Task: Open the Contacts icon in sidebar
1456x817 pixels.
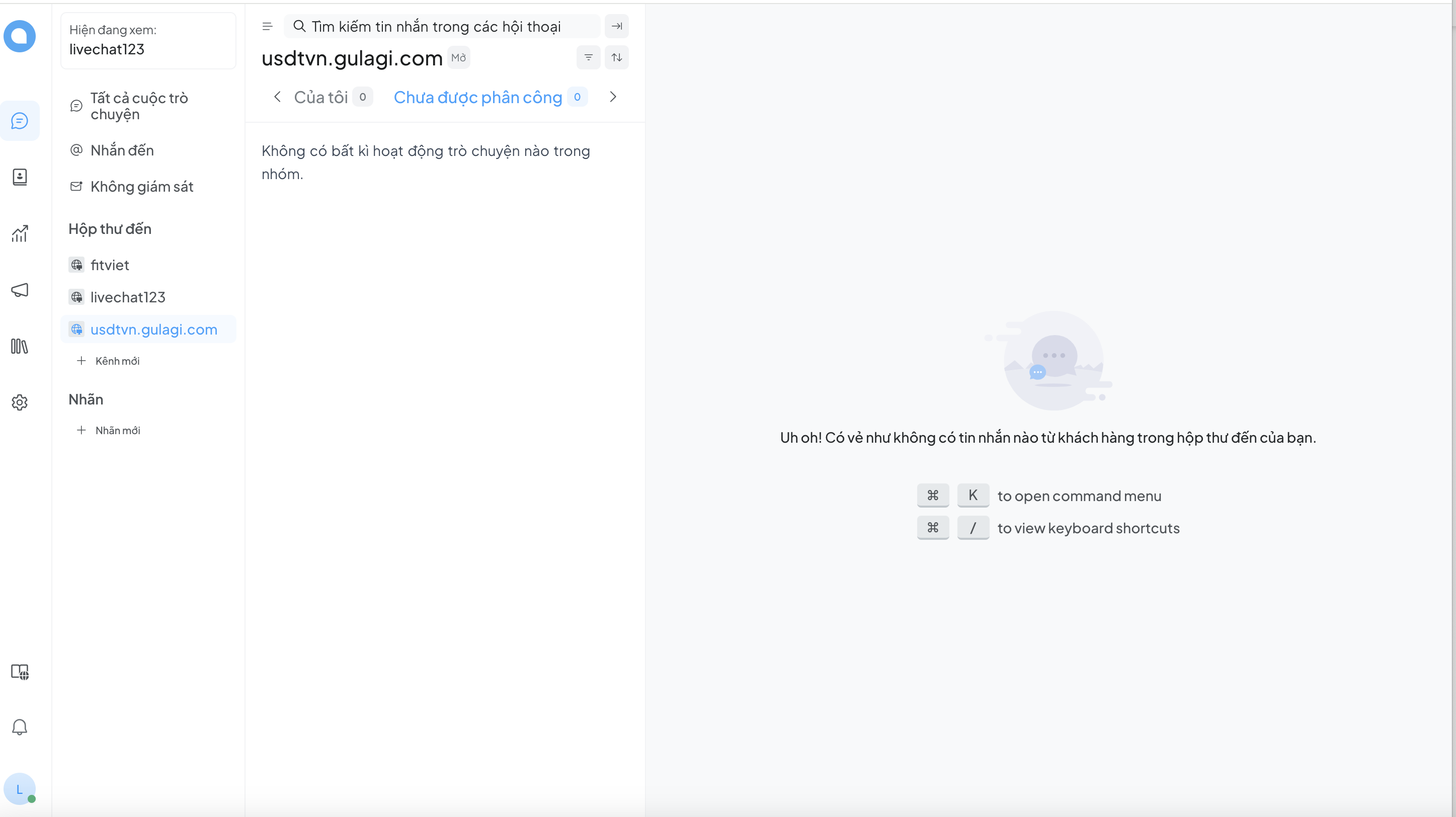Action: (x=20, y=177)
